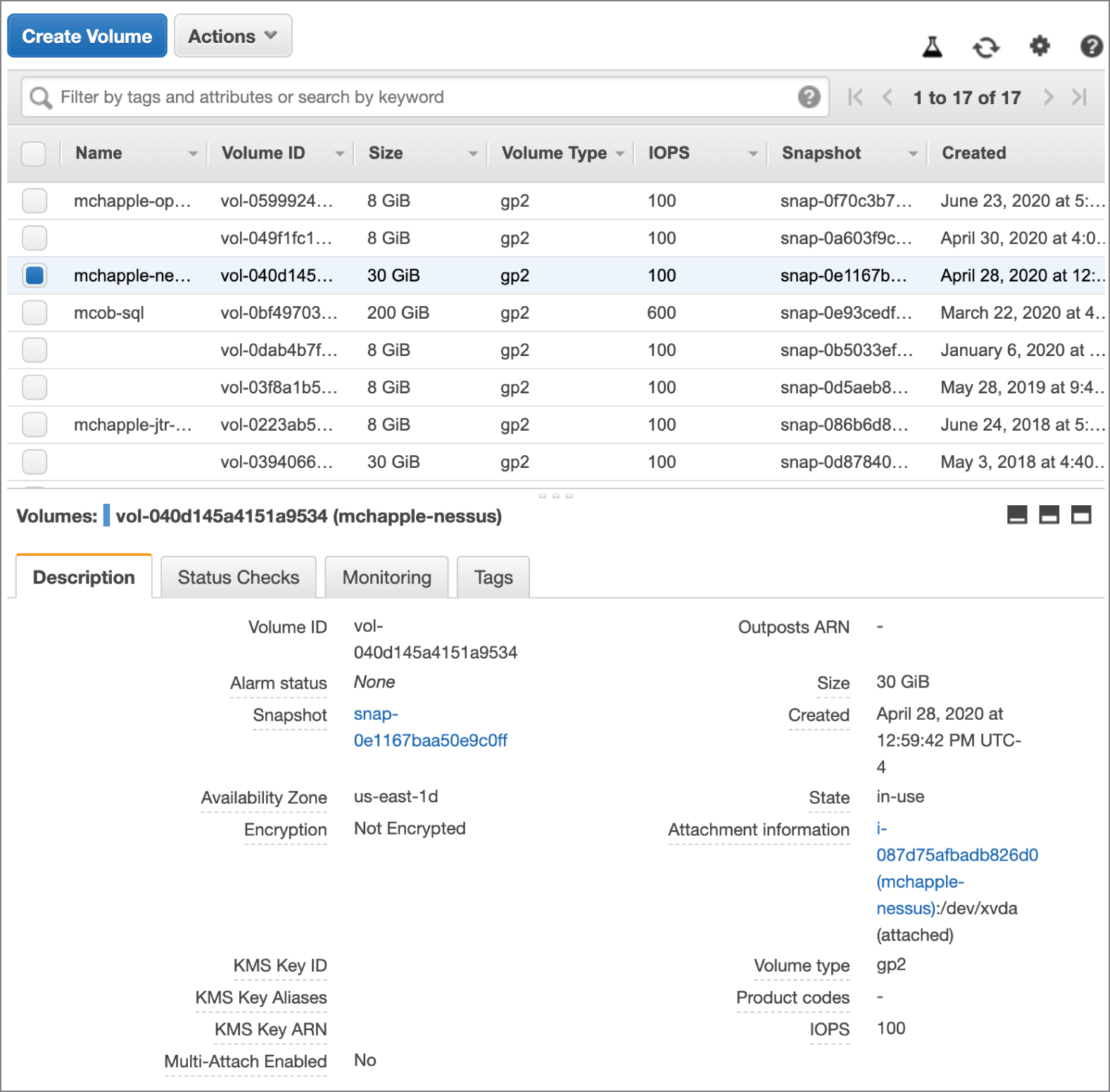Open the help question mark icon in the toolbar
Image resolution: width=1110 pixels, height=1092 pixels.
[x=1091, y=46]
